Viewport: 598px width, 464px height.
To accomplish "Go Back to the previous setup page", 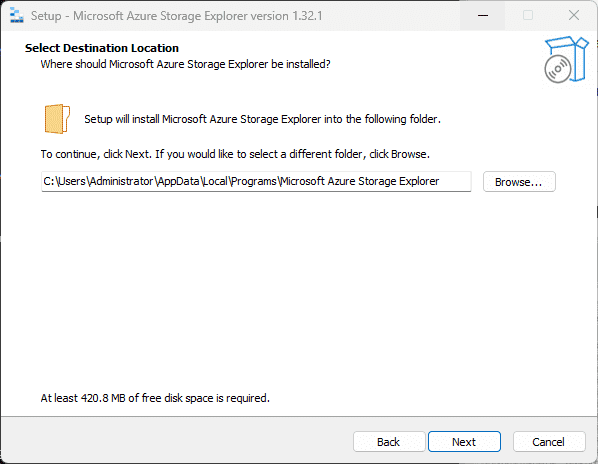I will tap(389, 442).
